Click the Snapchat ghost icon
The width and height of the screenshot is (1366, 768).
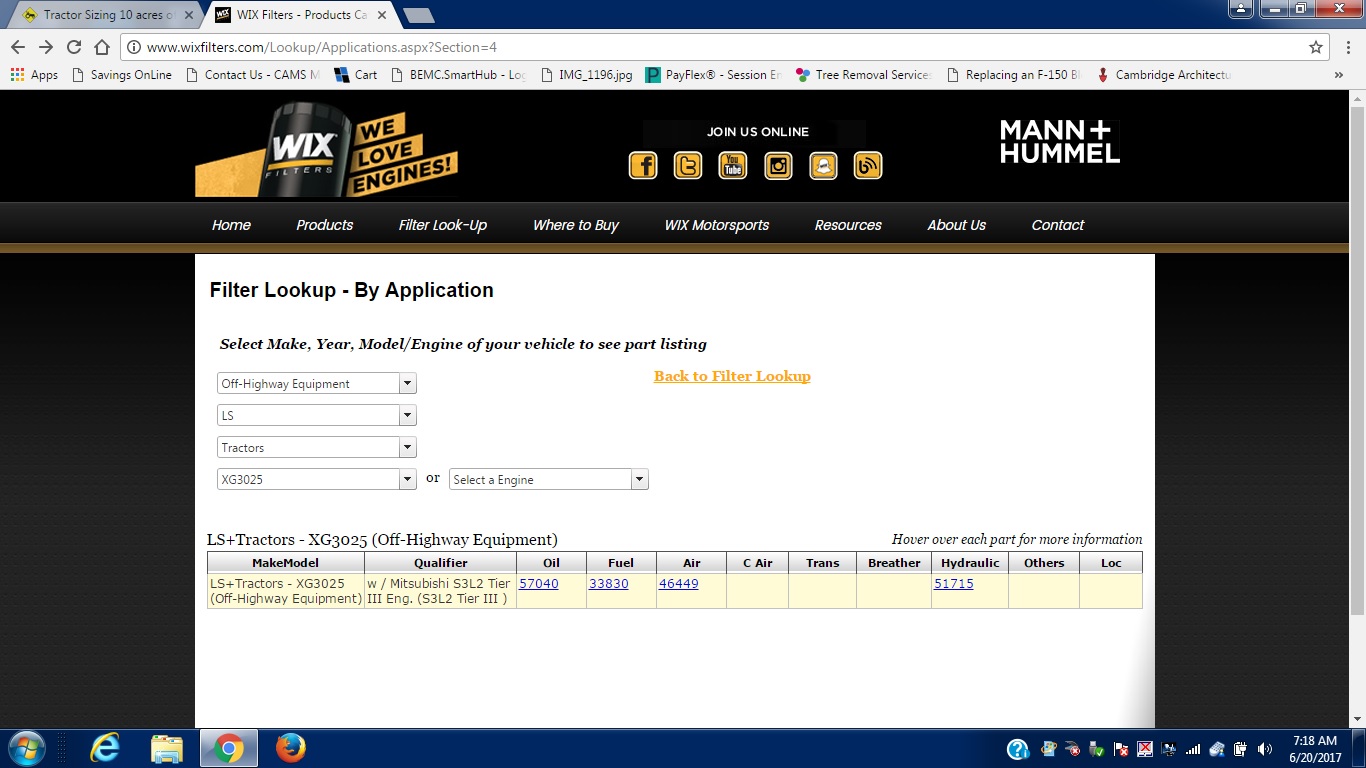823,165
